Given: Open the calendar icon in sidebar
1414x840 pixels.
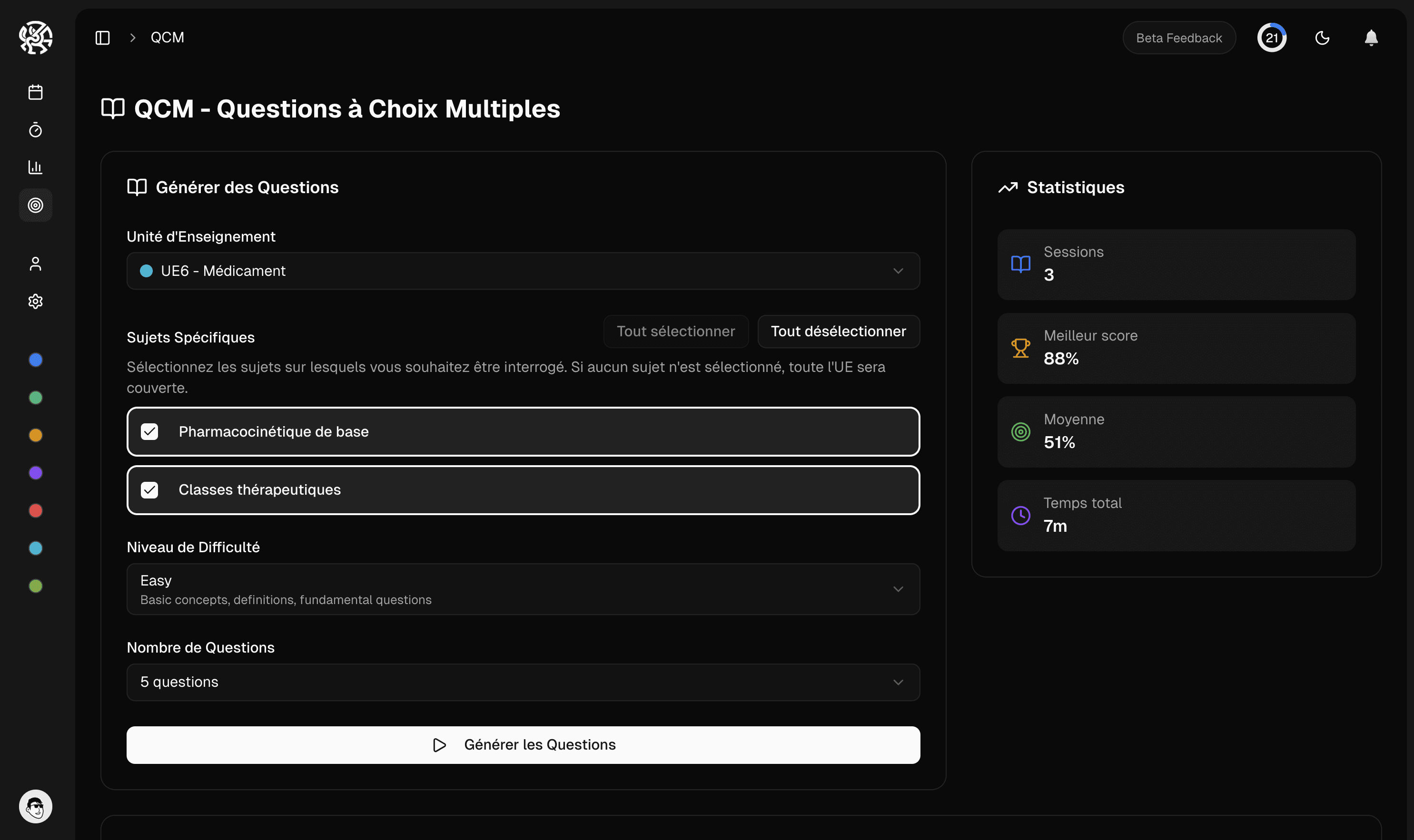Looking at the screenshot, I should [x=35, y=92].
